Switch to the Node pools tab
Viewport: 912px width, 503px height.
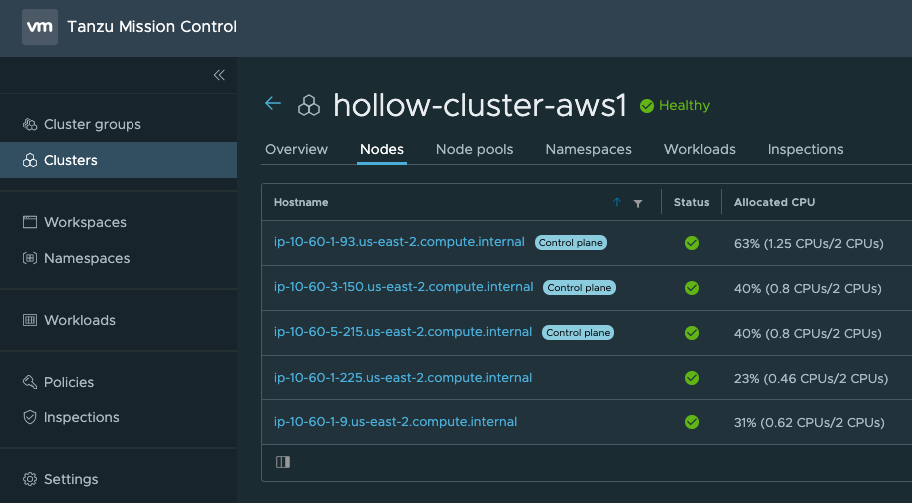[474, 149]
